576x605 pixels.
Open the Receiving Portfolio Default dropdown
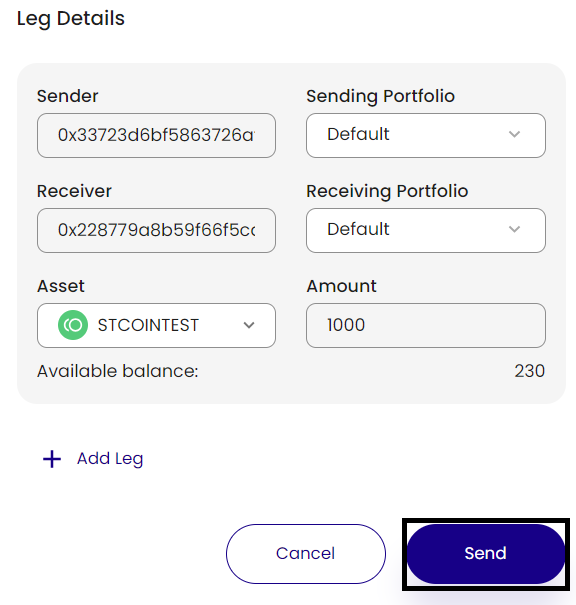tap(426, 230)
